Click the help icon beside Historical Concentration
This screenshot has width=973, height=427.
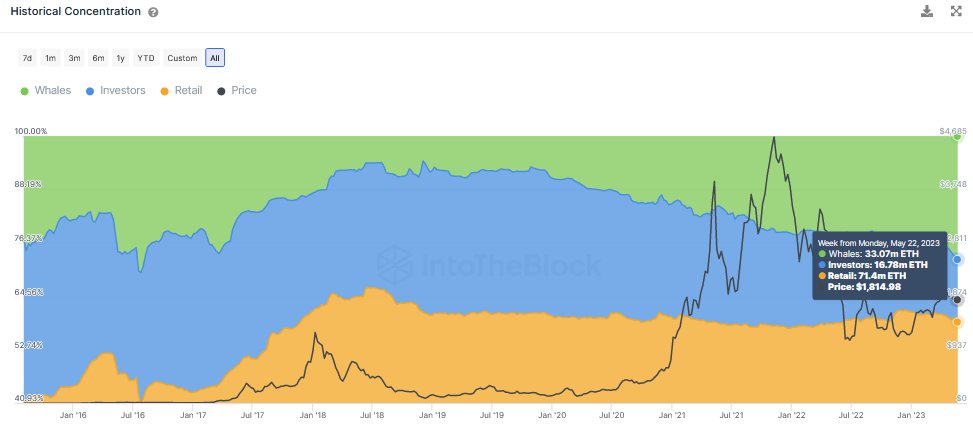[x=153, y=12]
